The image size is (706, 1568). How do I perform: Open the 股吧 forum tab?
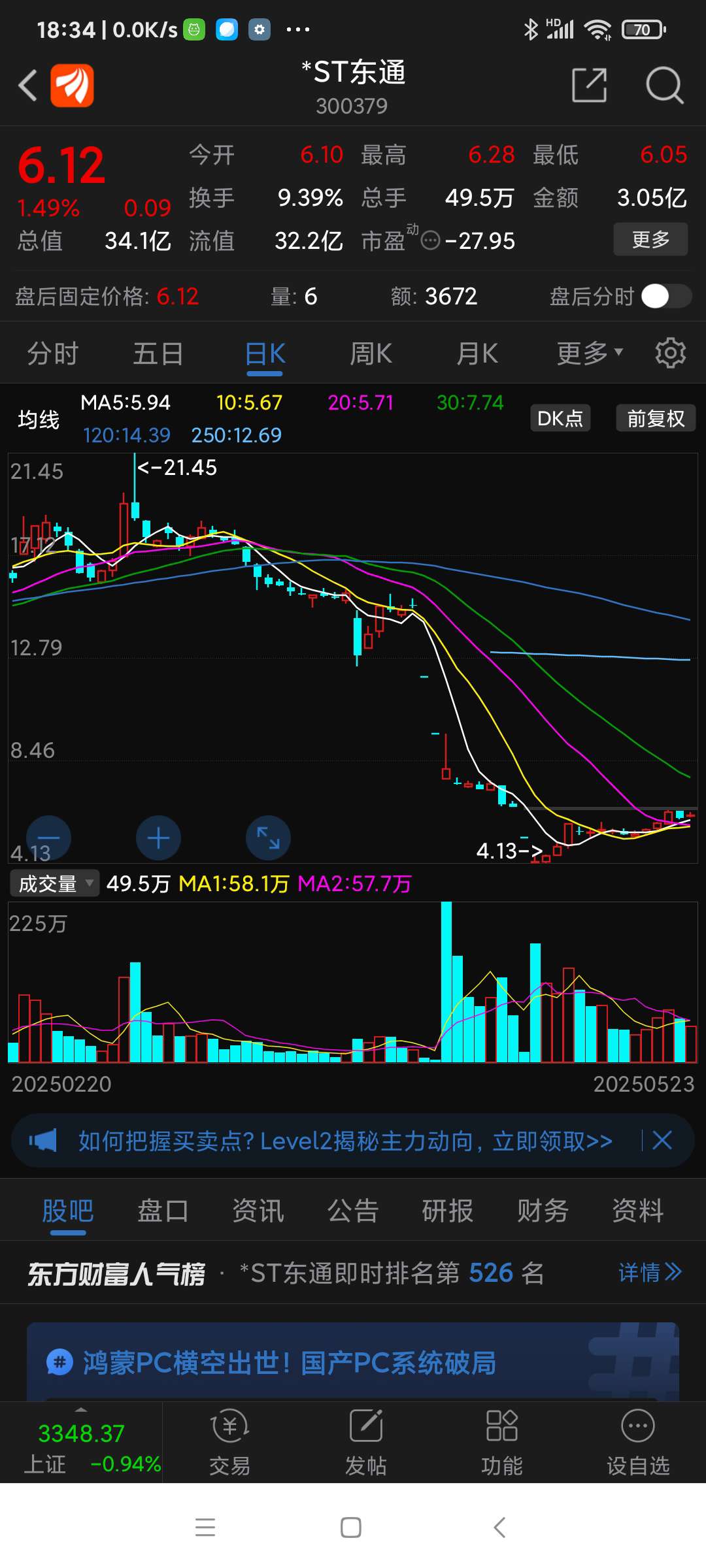[68, 1211]
